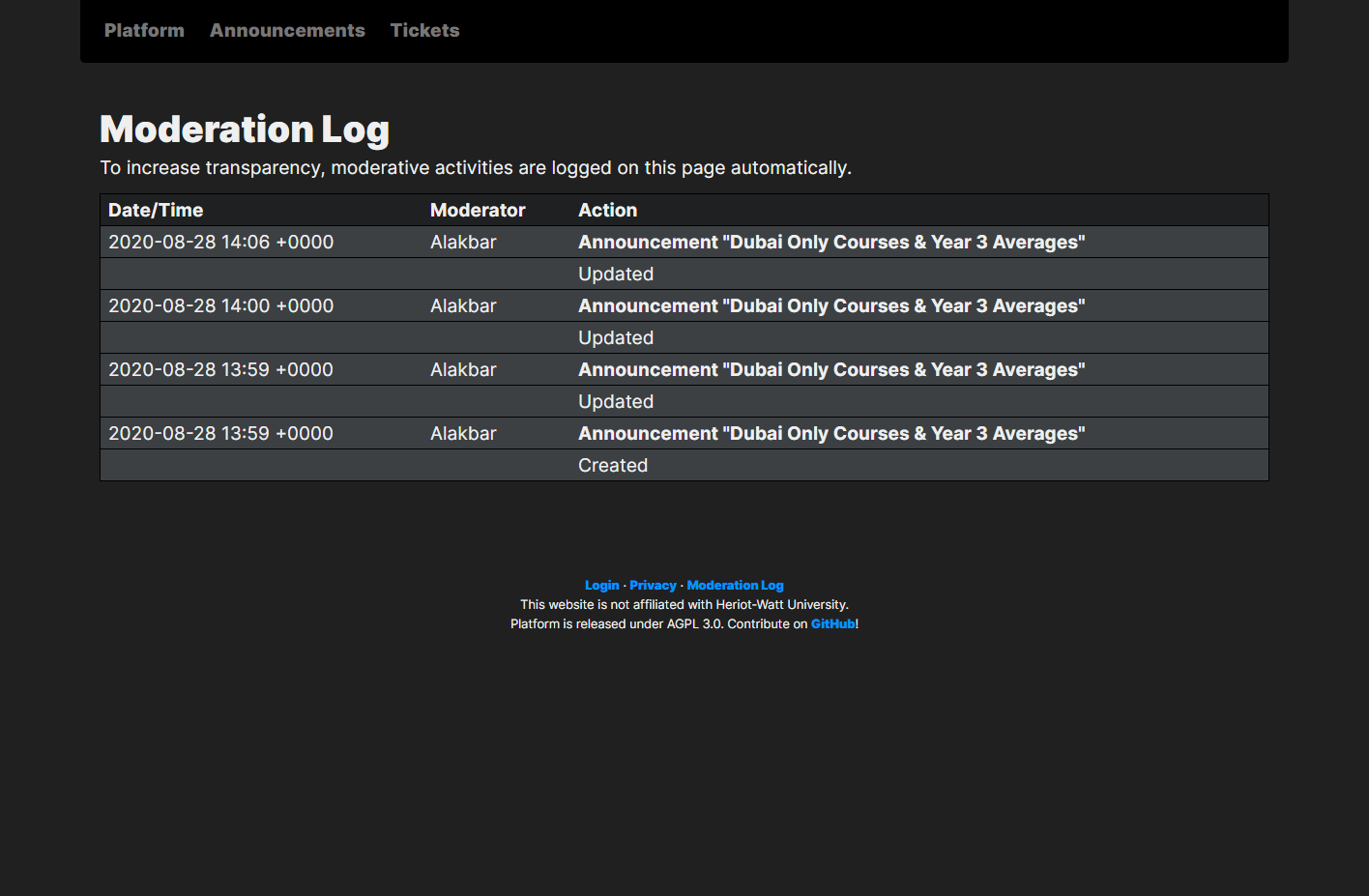Click the Heriot-Watt University disclaimer text
Screen dimensions: 1369x896
click(684, 604)
